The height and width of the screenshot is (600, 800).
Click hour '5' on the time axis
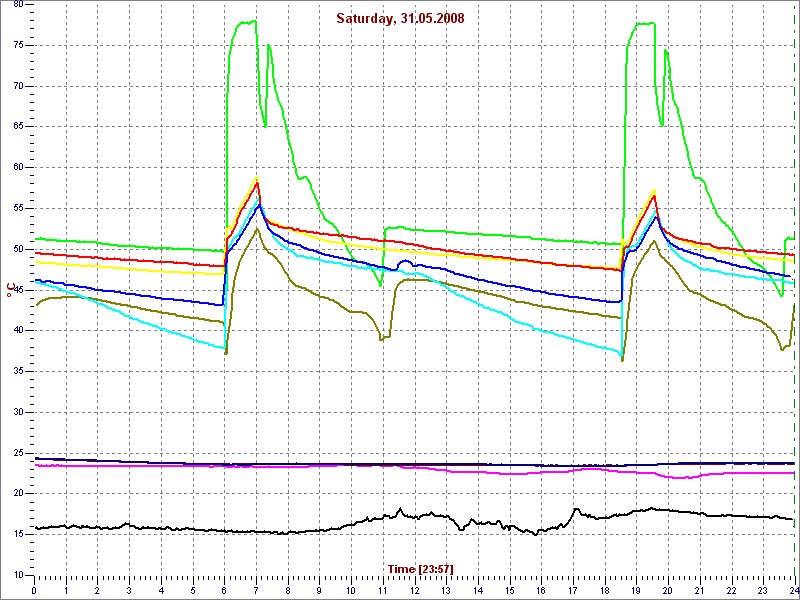coord(193,591)
